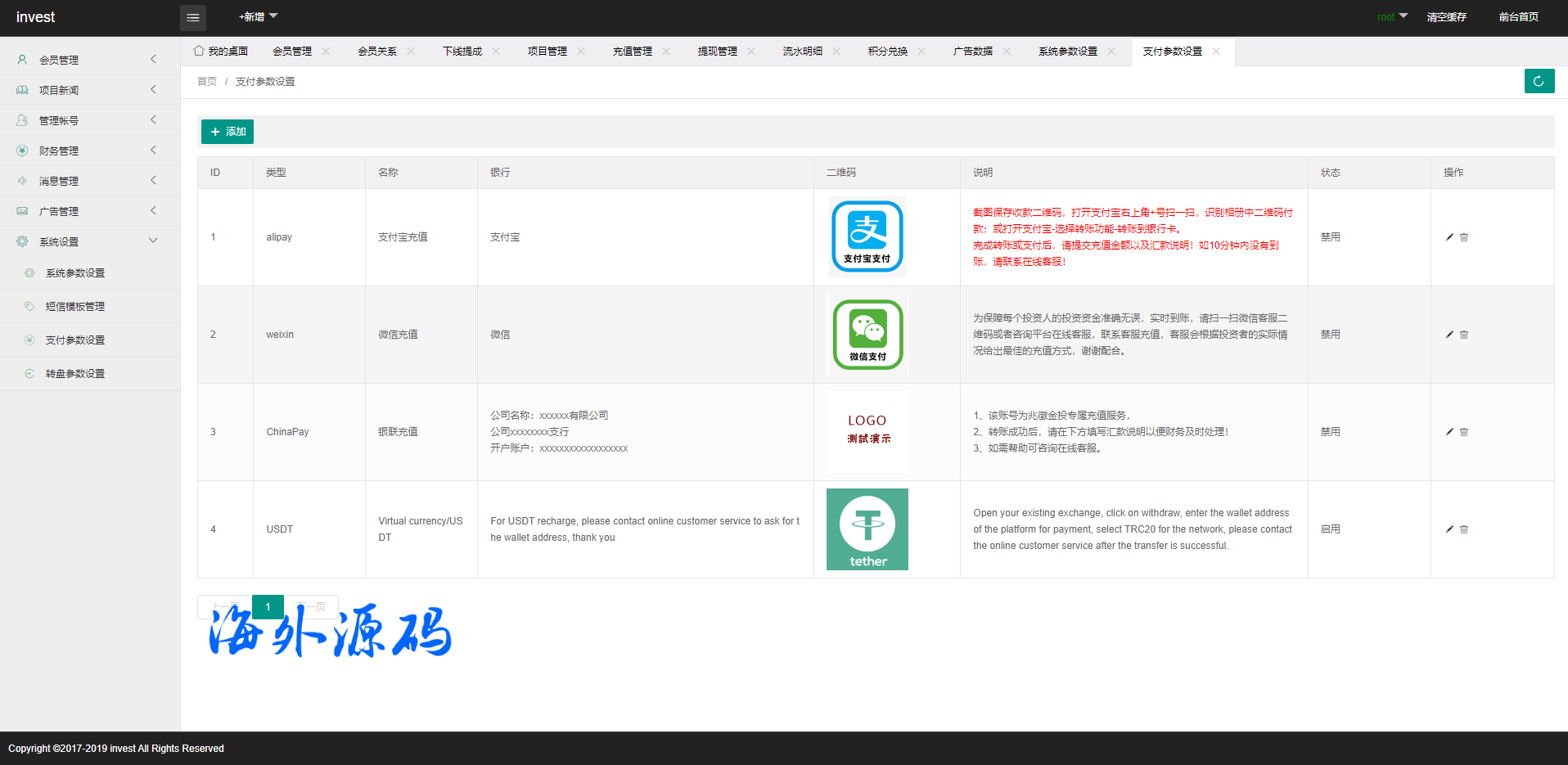Open the root user dropdown

coord(1391,17)
